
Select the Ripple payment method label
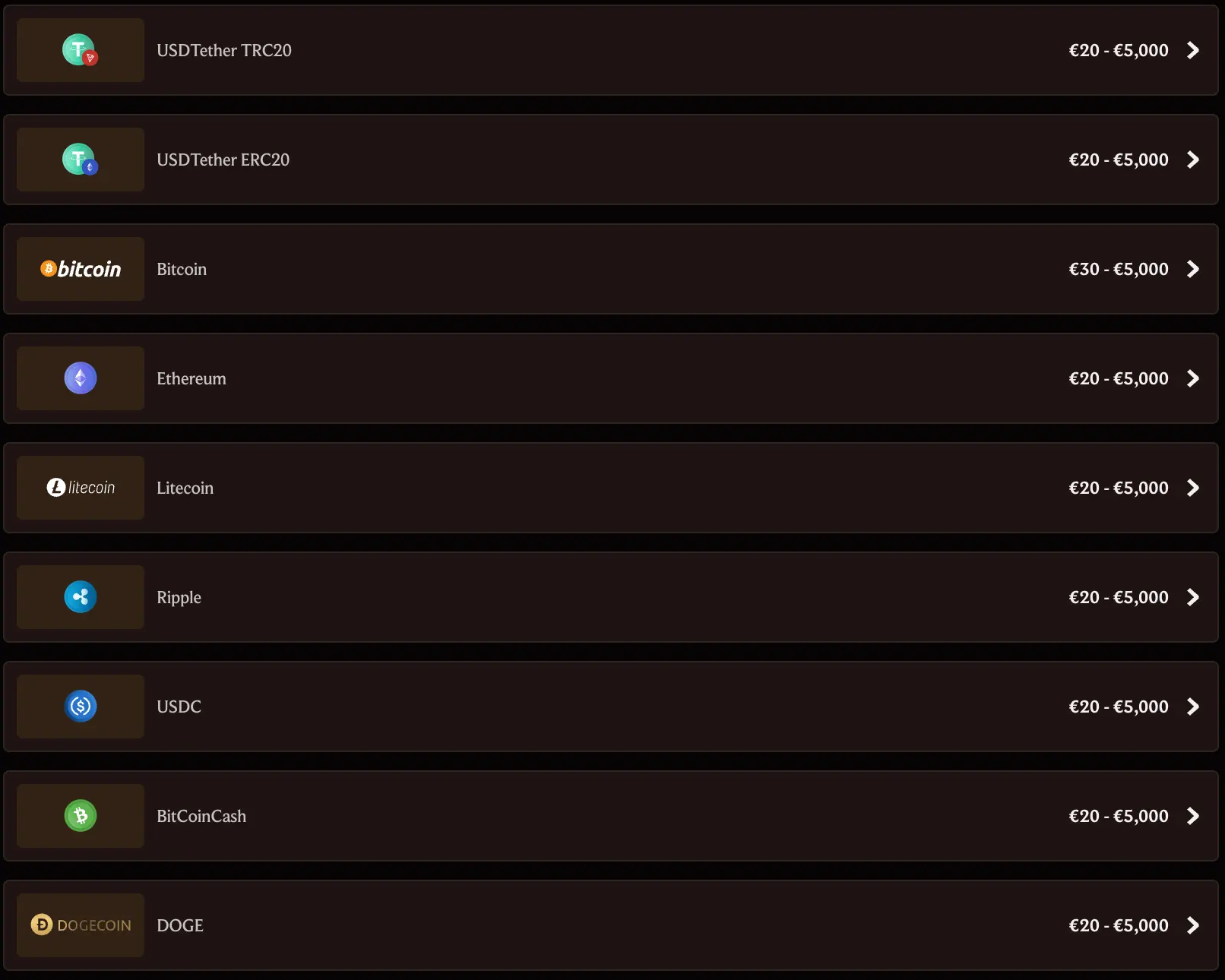[179, 597]
